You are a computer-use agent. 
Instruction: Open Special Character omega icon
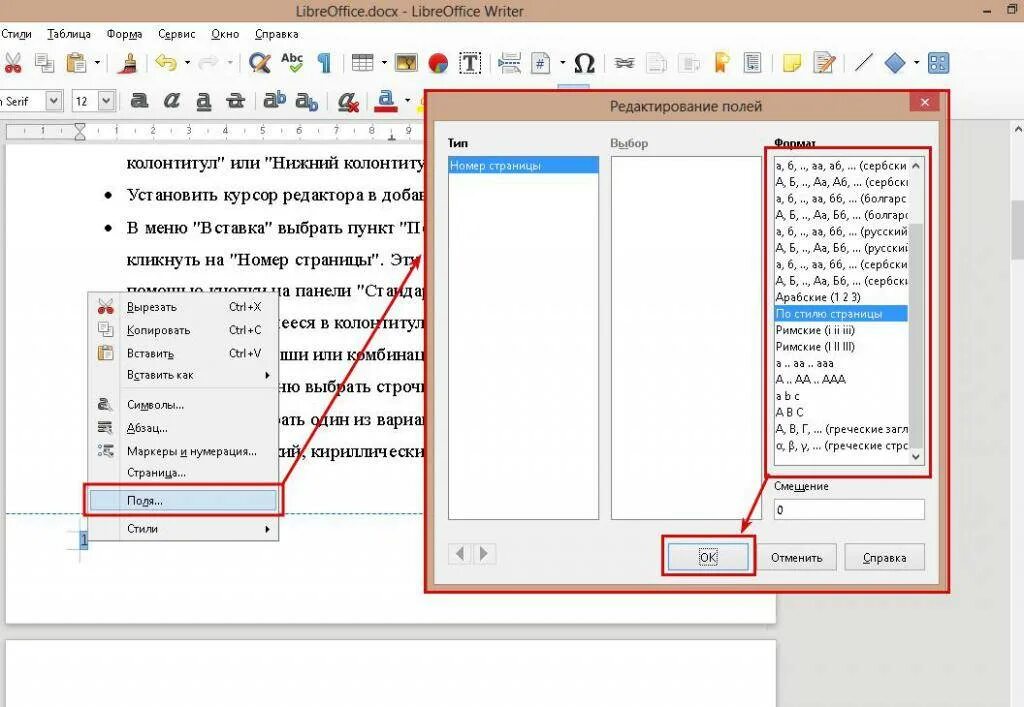pos(584,63)
